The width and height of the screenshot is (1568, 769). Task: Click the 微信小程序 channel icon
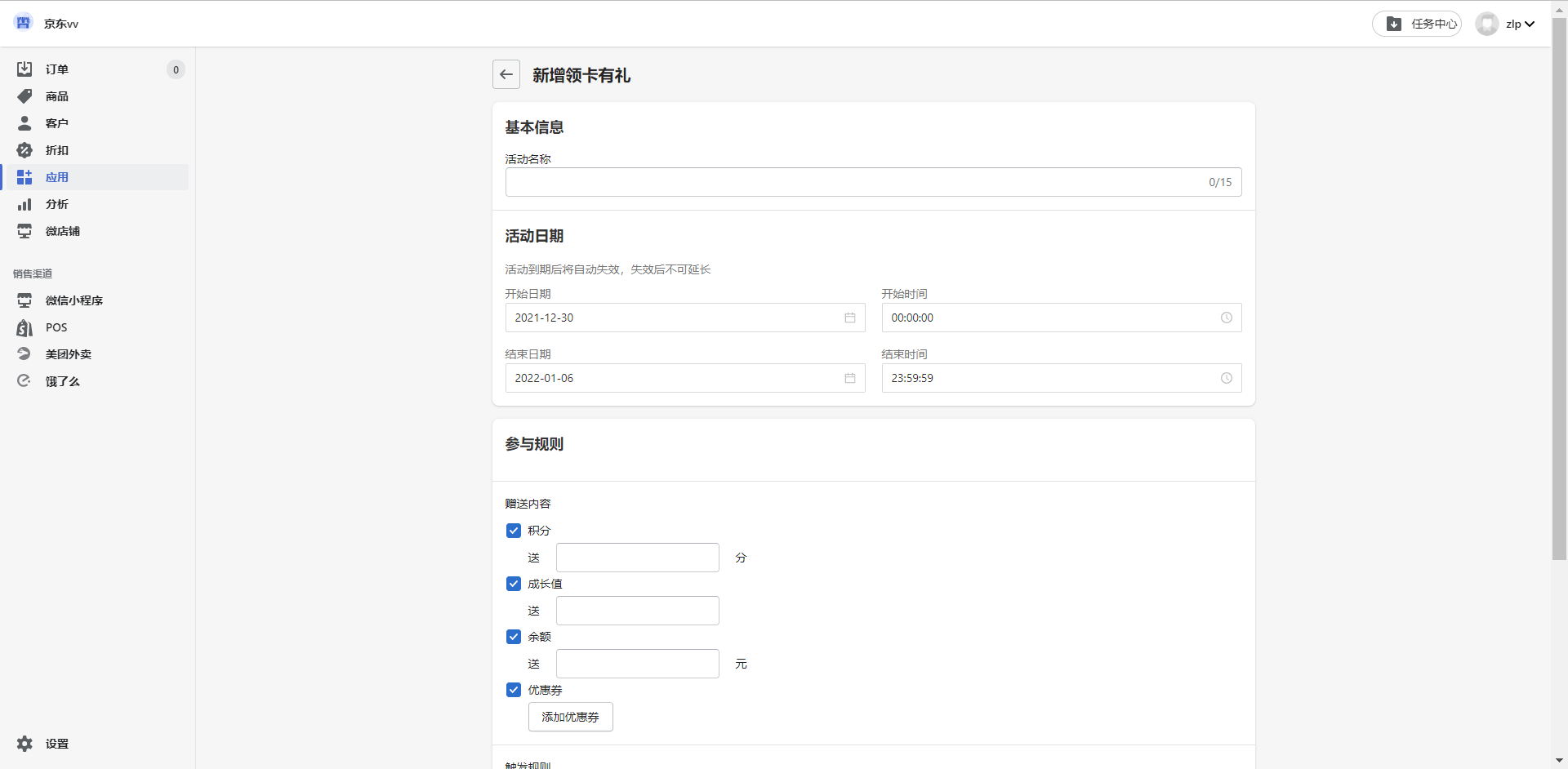[24, 300]
